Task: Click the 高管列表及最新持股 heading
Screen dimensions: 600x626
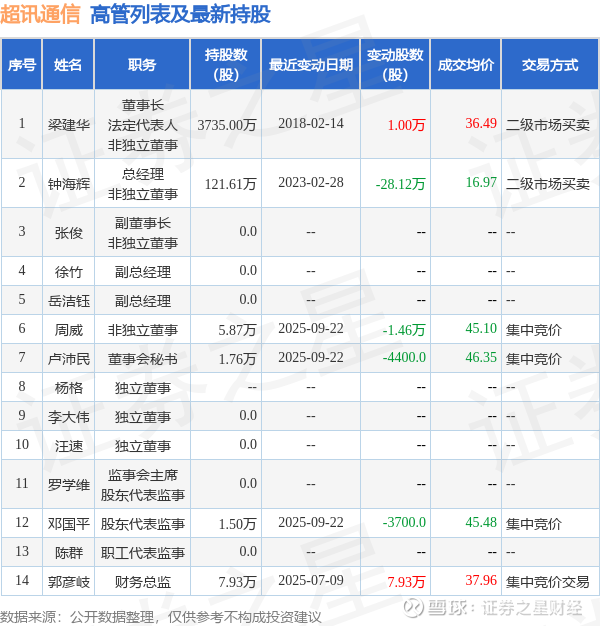Action: [x=180, y=14]
